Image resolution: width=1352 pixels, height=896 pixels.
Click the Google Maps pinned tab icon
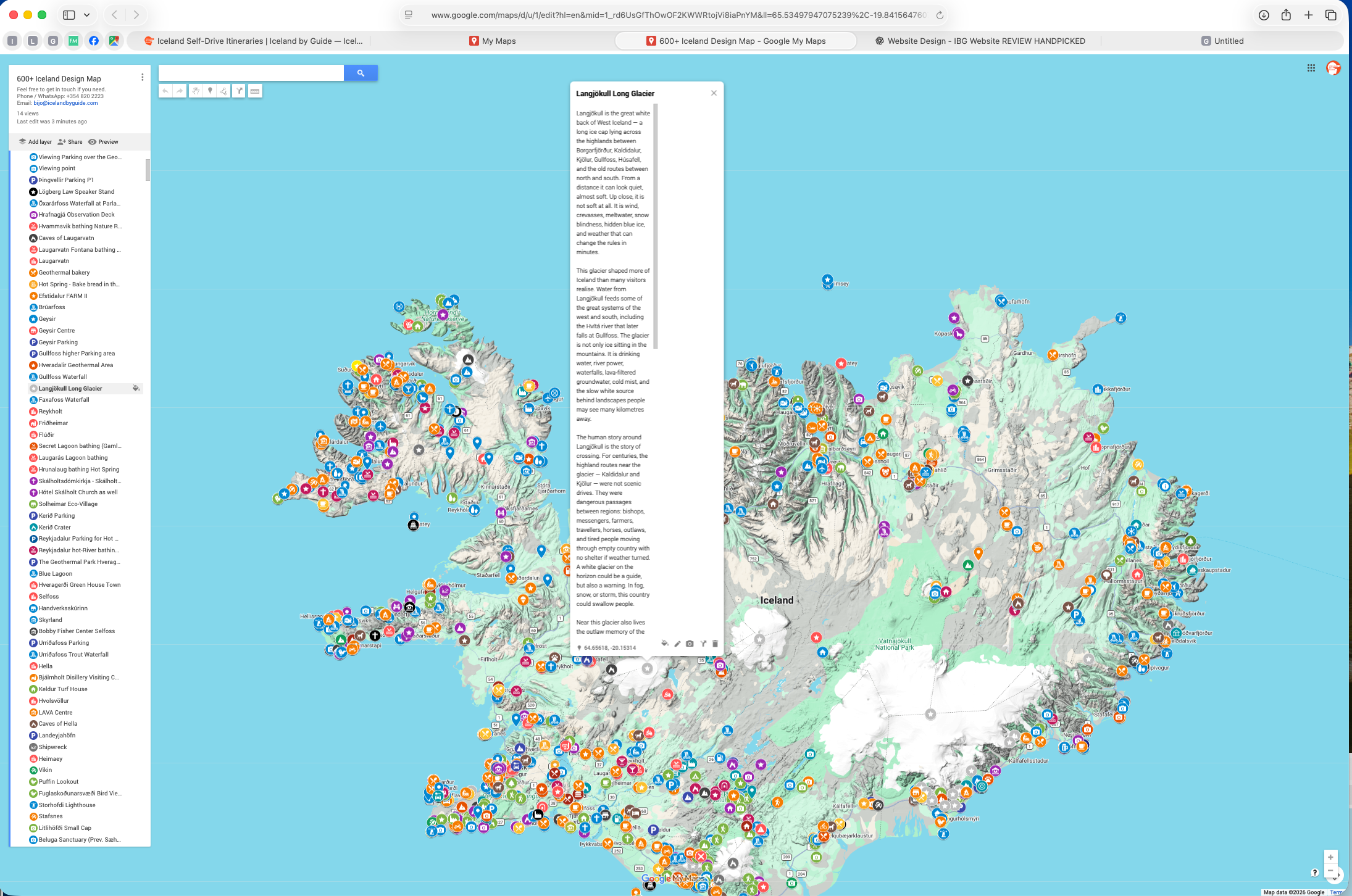click(x=114, y=41)
